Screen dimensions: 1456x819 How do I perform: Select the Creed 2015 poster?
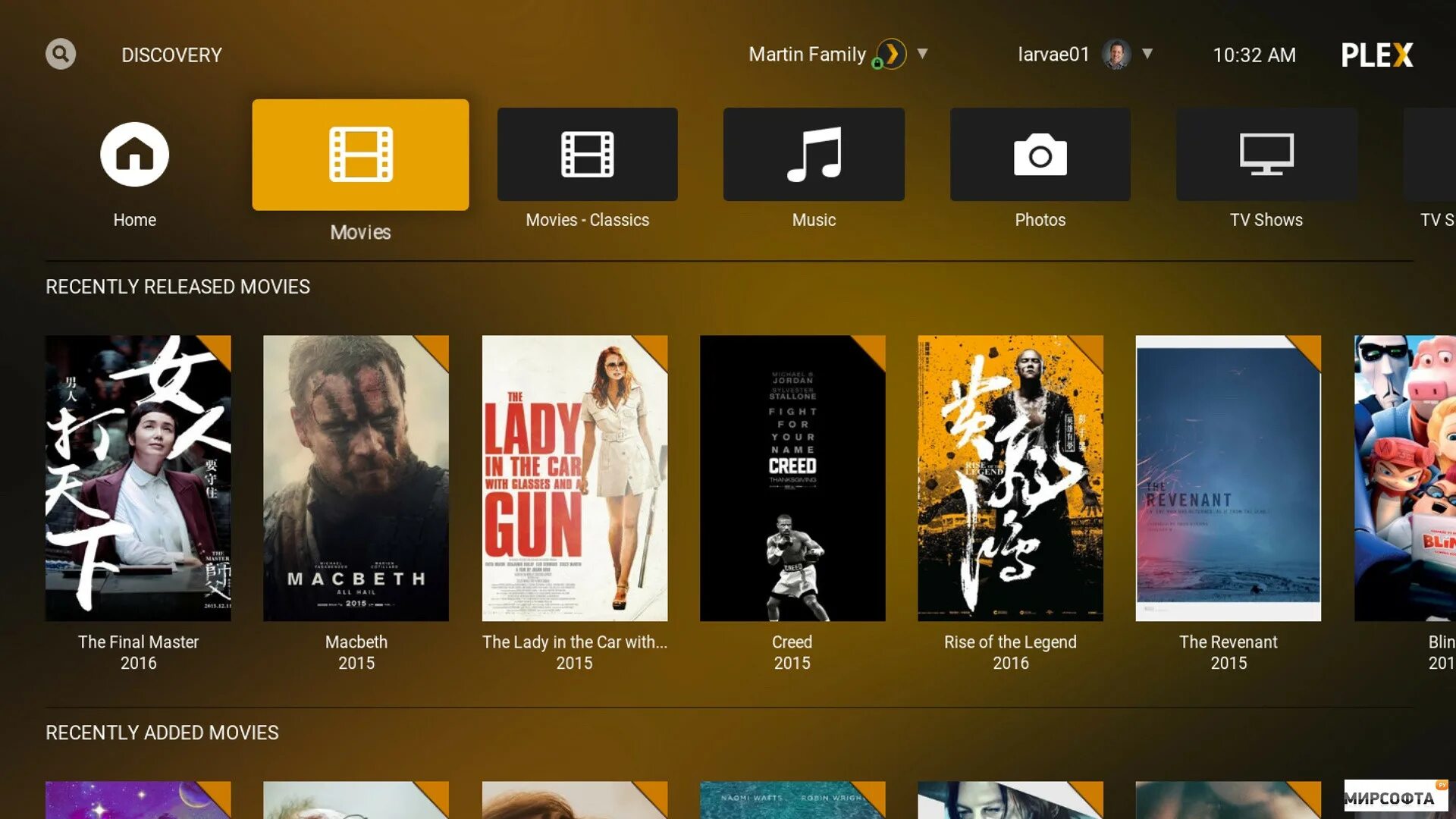792,478
